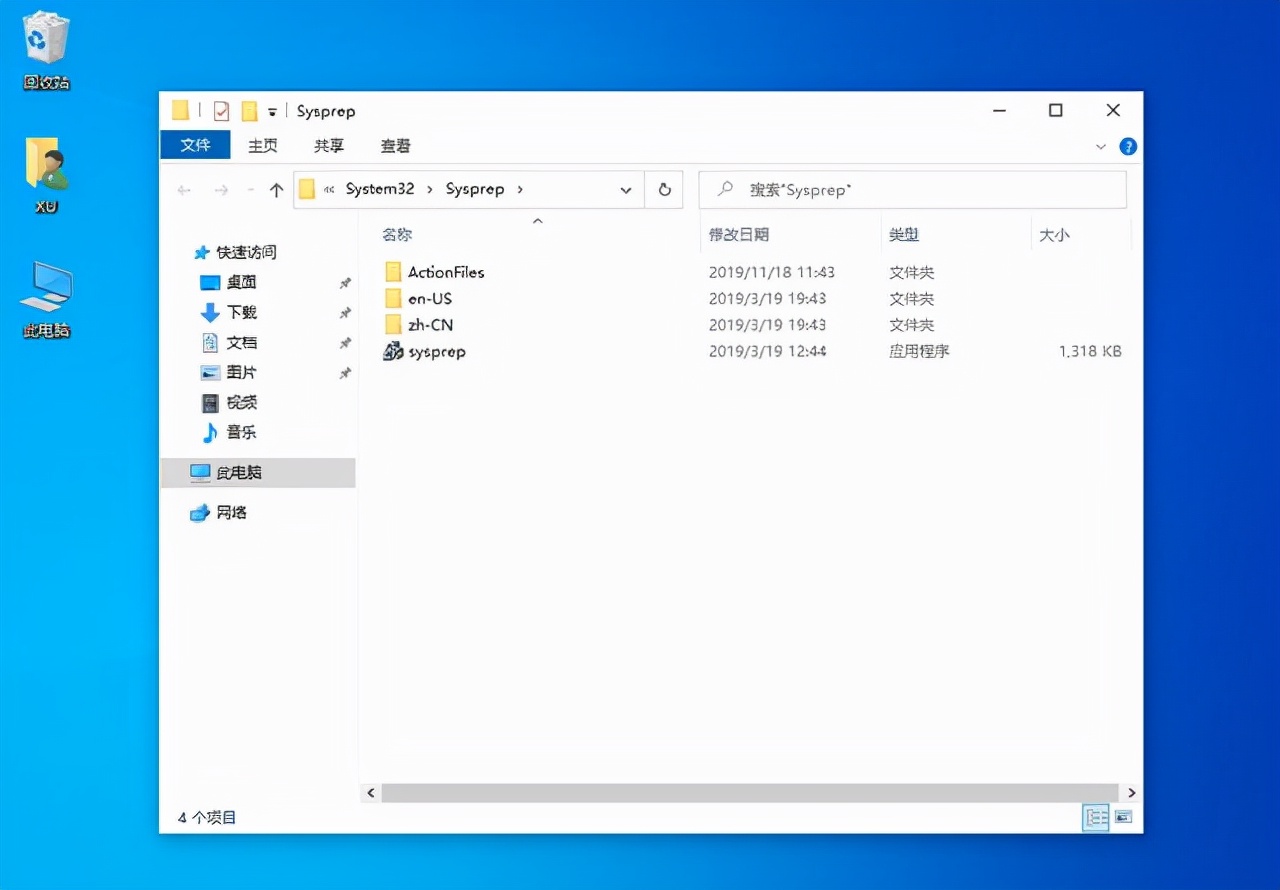
Task: Switch to large icons view in status bar
Action: click(x=1123, y=817)
